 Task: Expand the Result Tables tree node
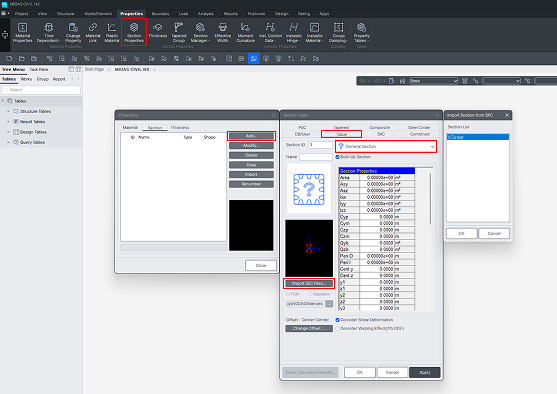[x=8, y=122]
